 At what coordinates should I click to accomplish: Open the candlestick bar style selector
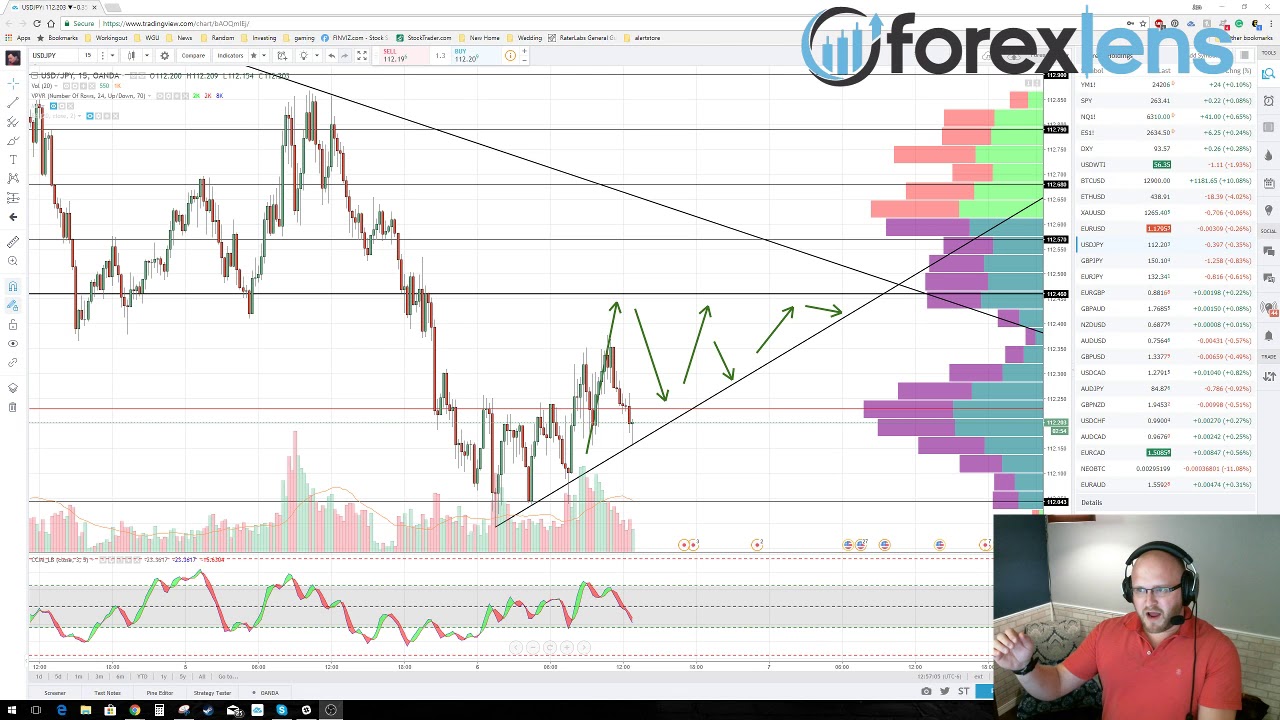pos(131,55)
